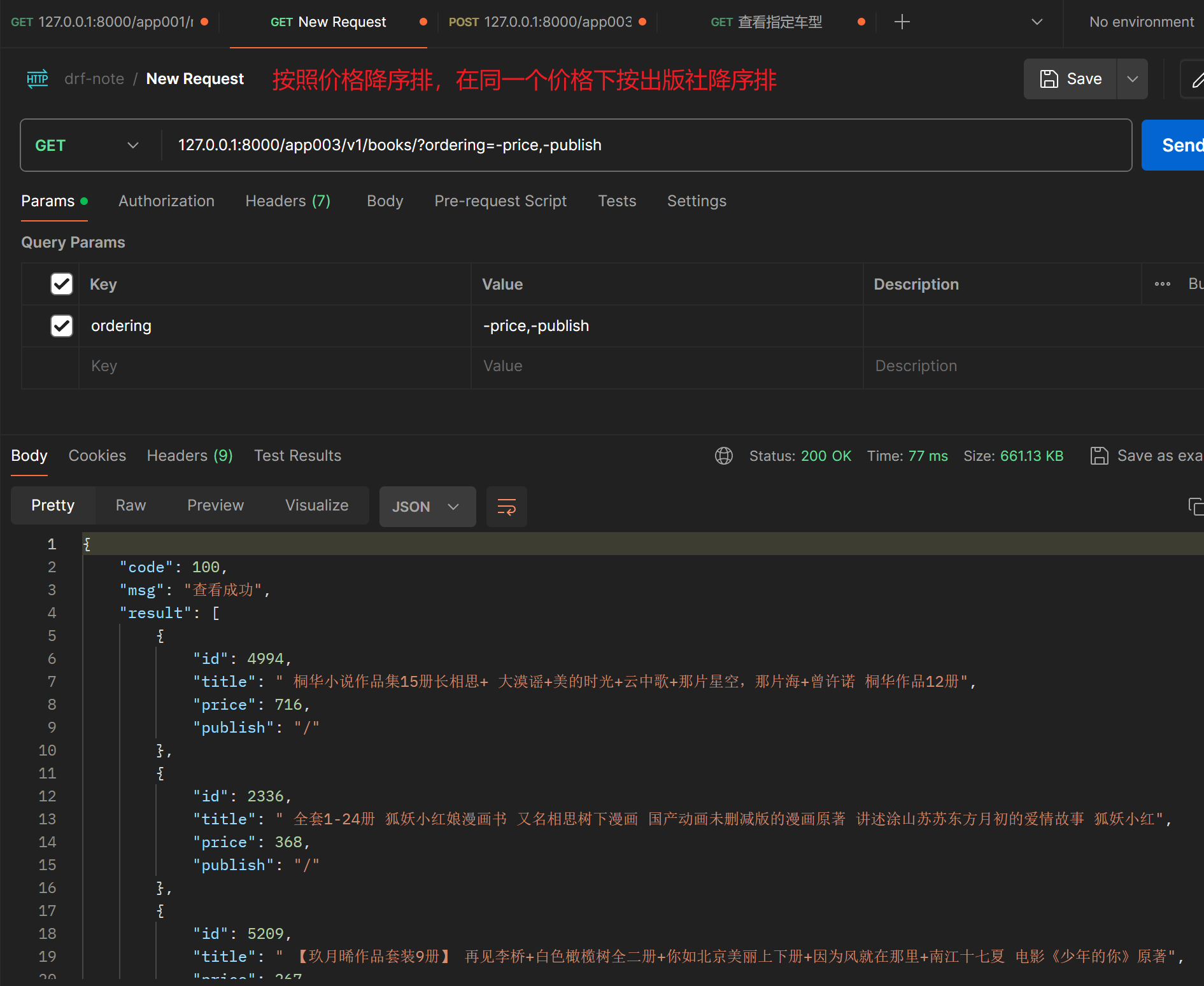The image size is (1204, 986).
Task: Click the empty Value placeholder field
Action: [x=667, y=366]
